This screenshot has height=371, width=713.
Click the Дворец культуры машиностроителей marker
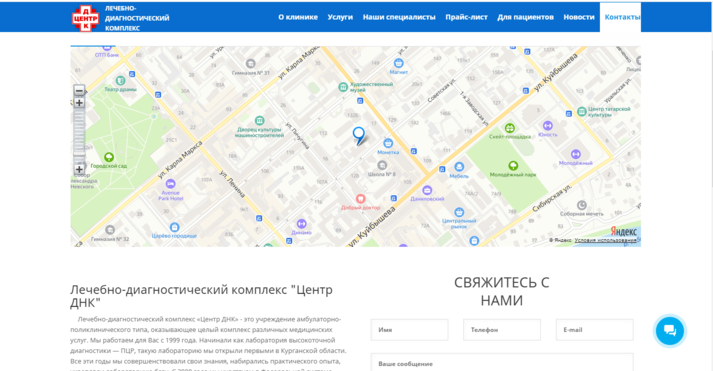click(x=259, y=120)
